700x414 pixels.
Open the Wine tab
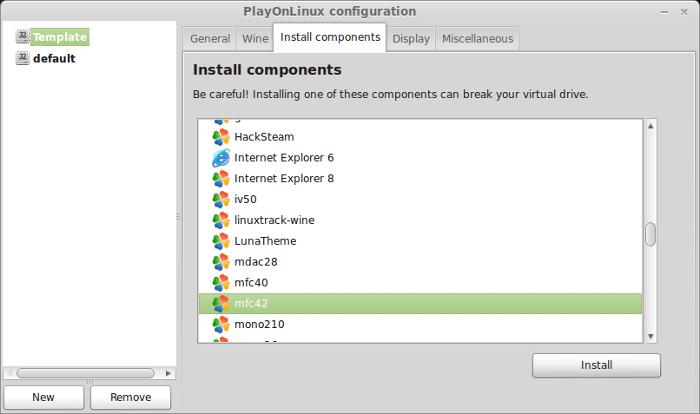point(255,39)
